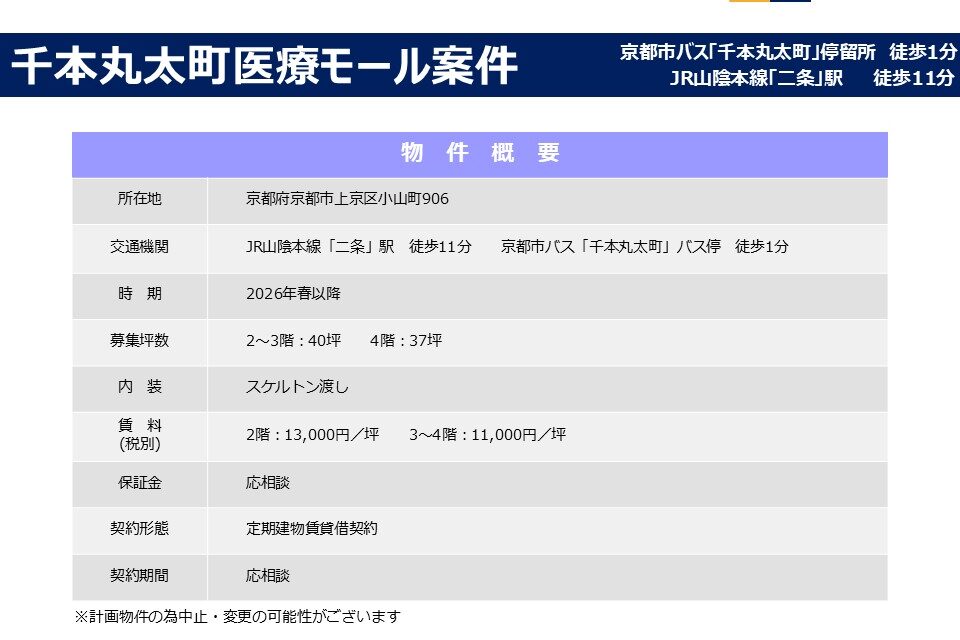Image resolution: width=960 pixels, height=640 pixels.
Task: Select 応相談 in the 保証金 row
Action: click(x=268, y=483)
